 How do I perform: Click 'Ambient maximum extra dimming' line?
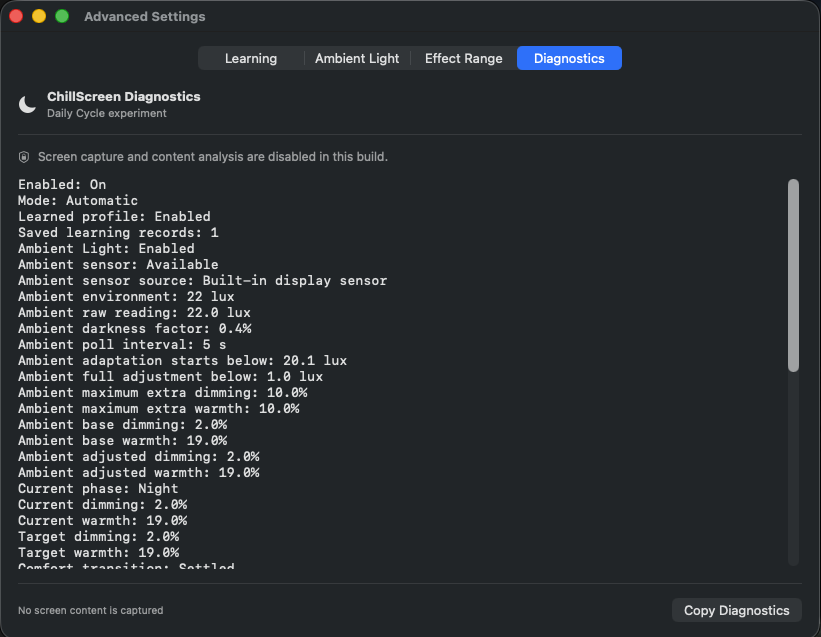tap(163, 393)
